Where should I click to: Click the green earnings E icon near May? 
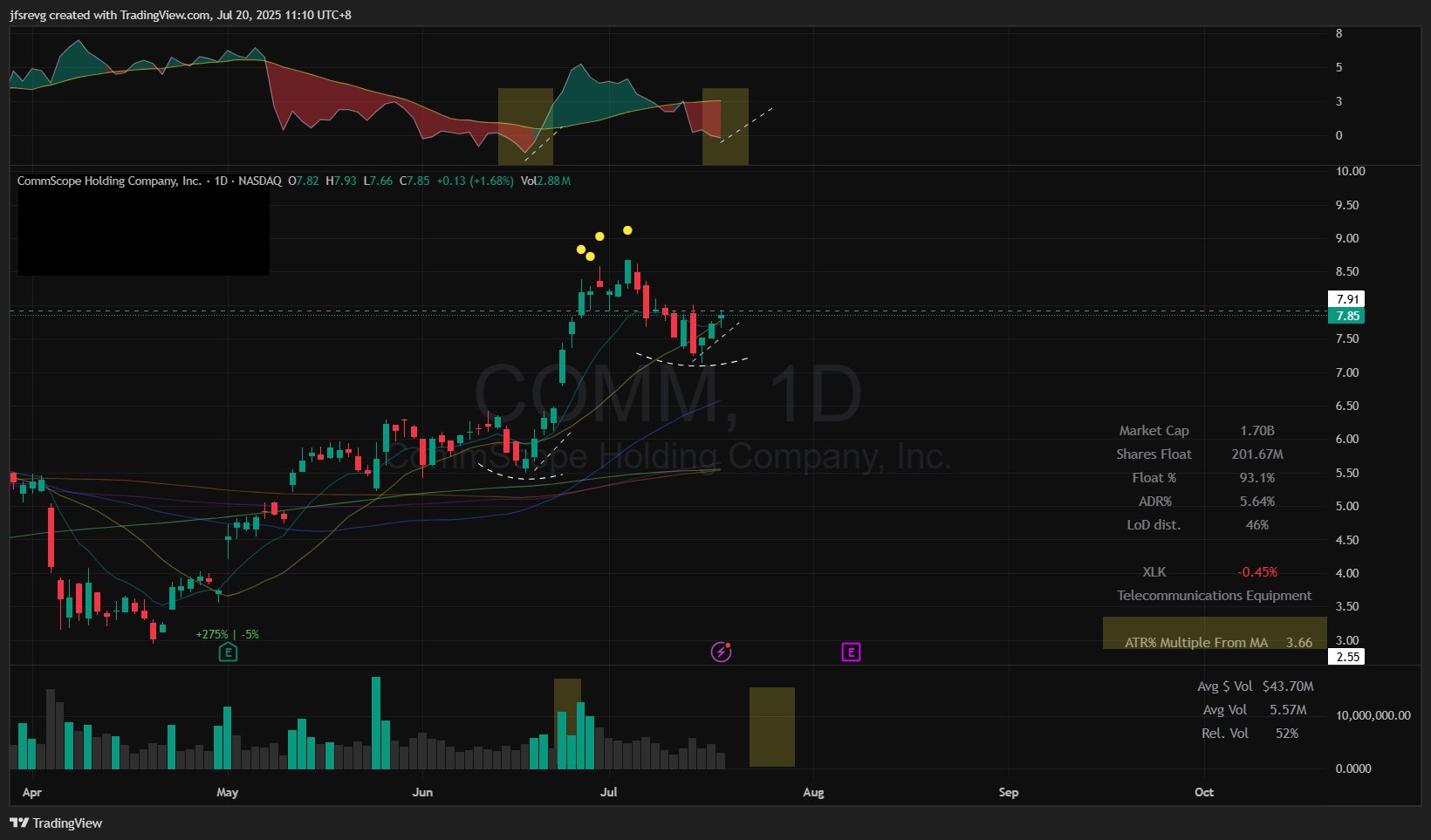coord(228,652)
